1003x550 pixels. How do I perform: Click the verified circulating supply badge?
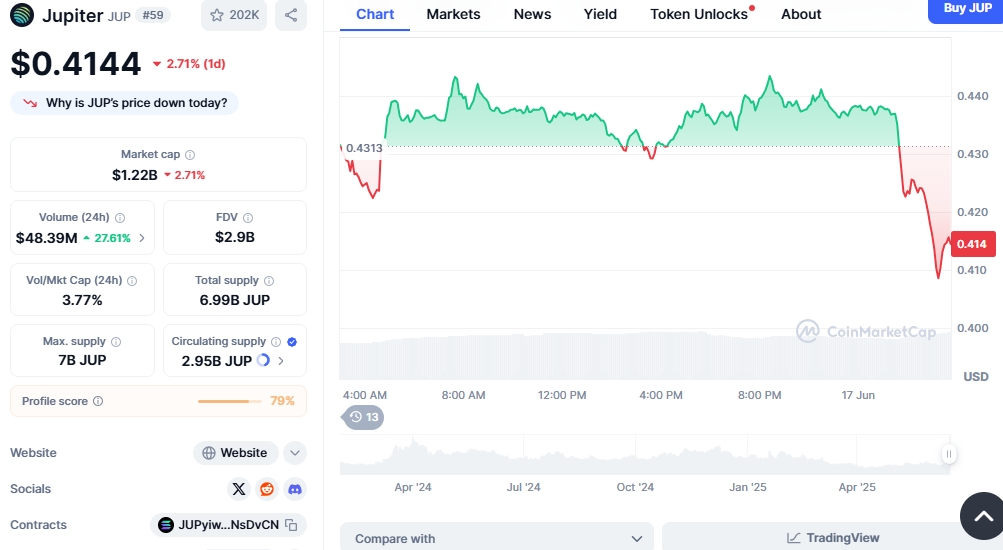[292, 342]
